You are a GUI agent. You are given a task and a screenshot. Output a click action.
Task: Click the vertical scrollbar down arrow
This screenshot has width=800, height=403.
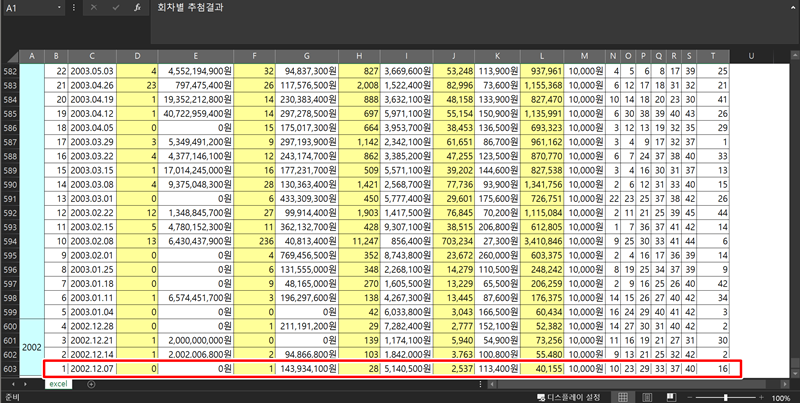(x=795, y=374)
